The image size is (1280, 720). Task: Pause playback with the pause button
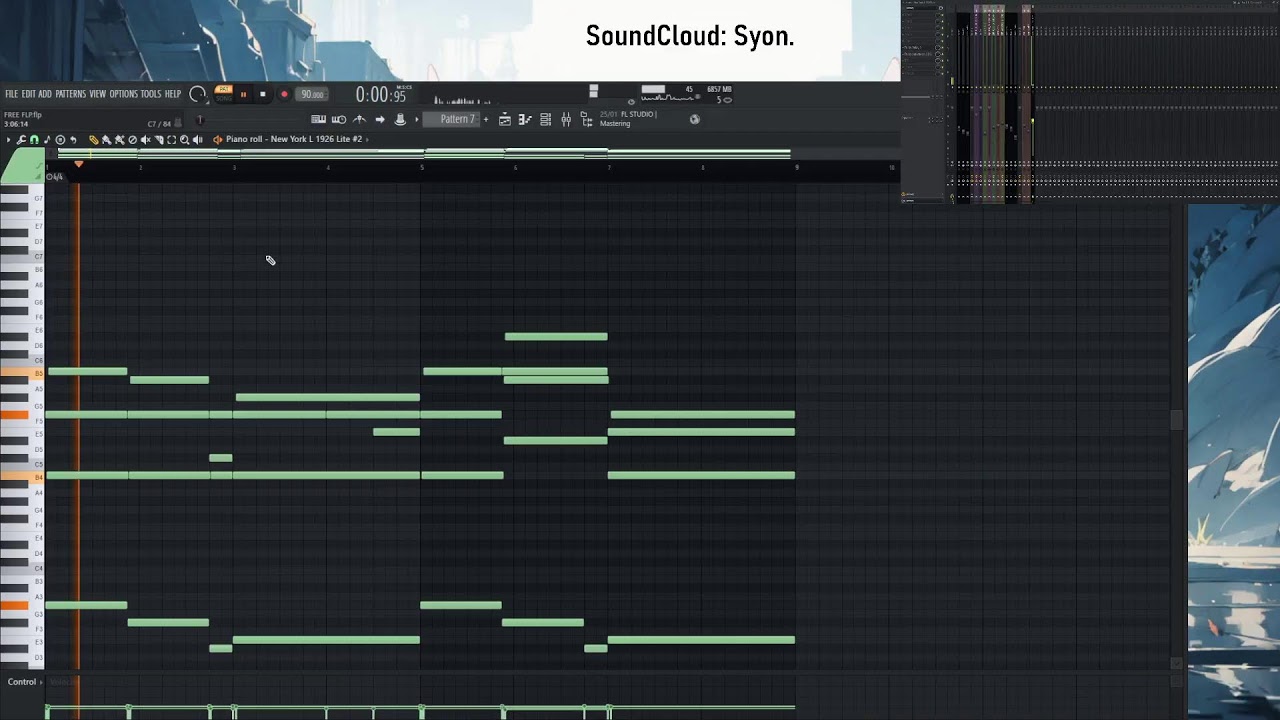(x=243, y=94)
